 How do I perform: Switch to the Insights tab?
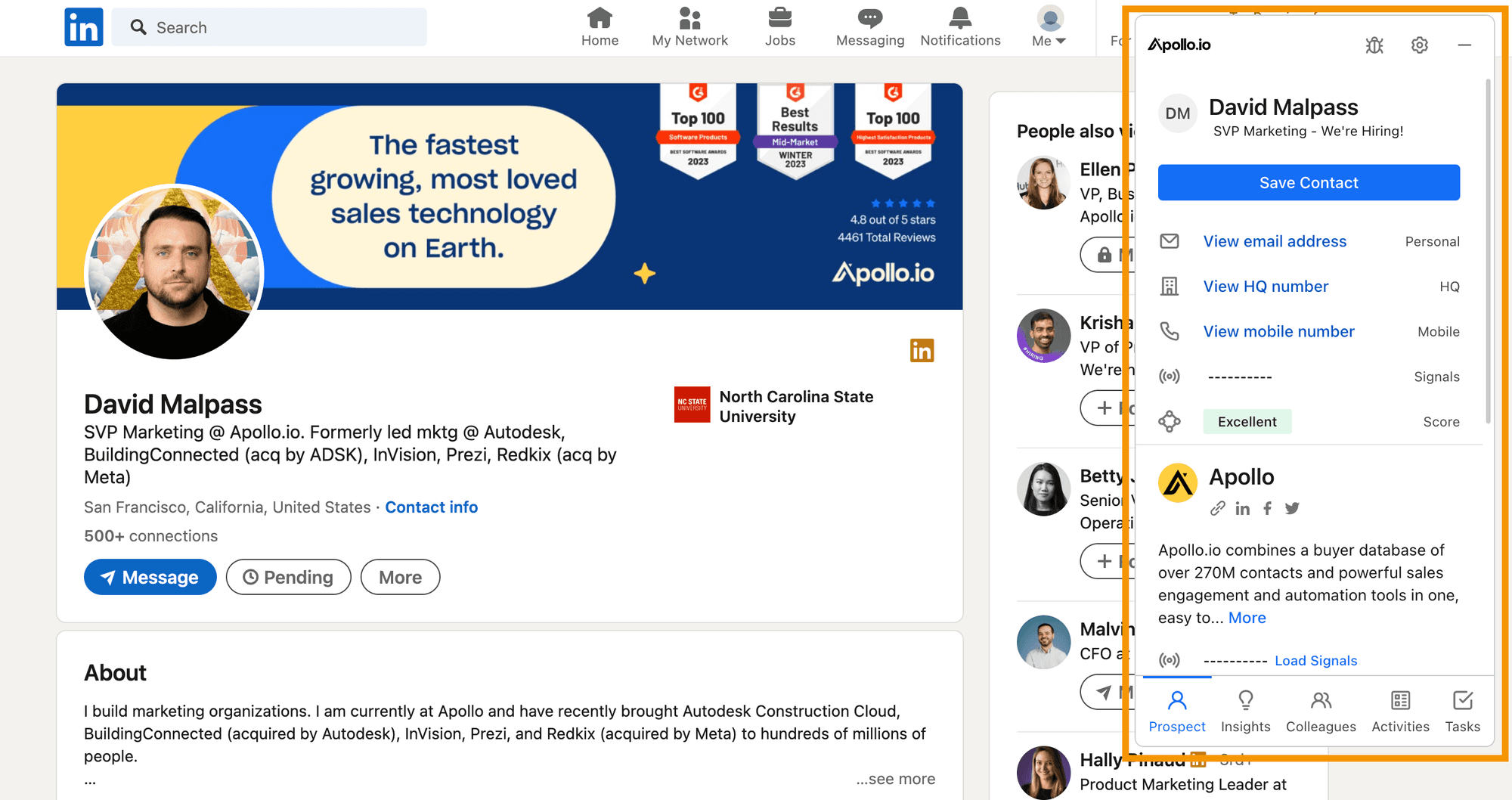tap(1245, 712)
